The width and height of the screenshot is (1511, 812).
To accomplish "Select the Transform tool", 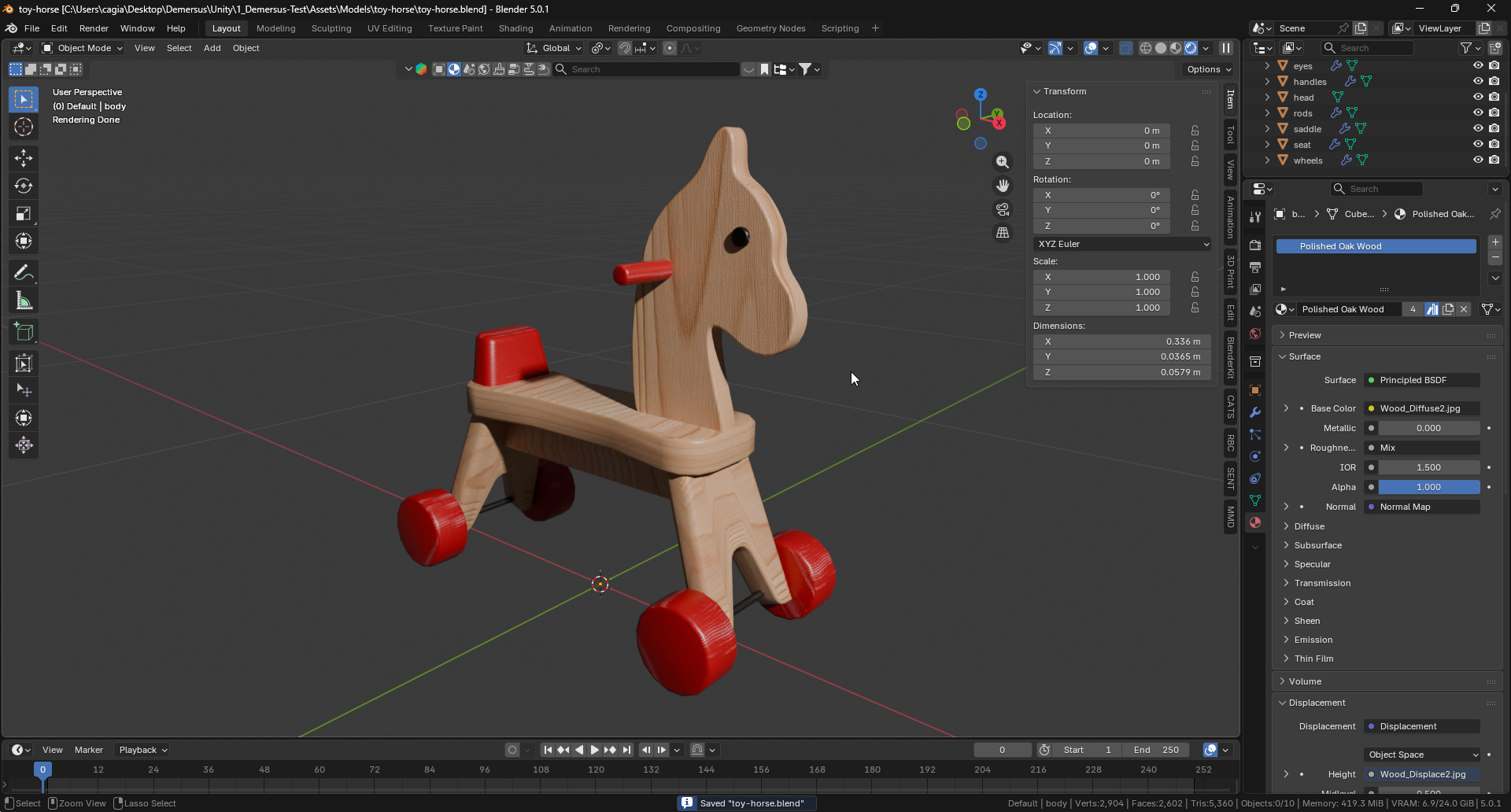I will (24, 241).
